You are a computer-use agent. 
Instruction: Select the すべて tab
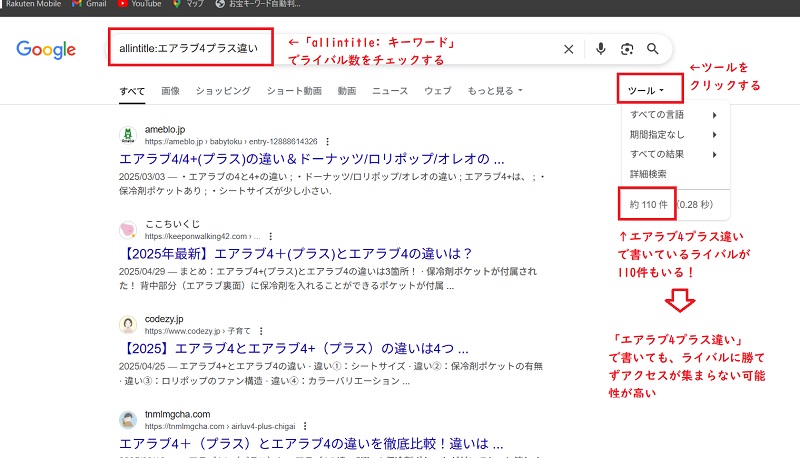132,91
